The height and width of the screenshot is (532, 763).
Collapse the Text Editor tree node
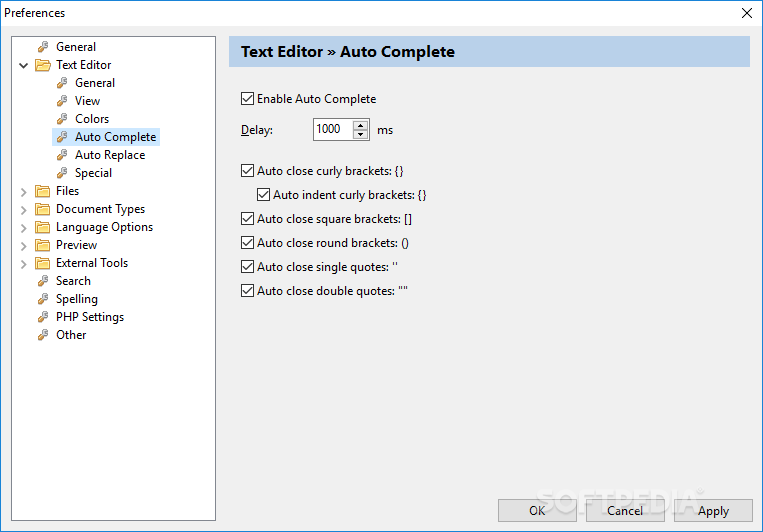(x=24, y=65)
